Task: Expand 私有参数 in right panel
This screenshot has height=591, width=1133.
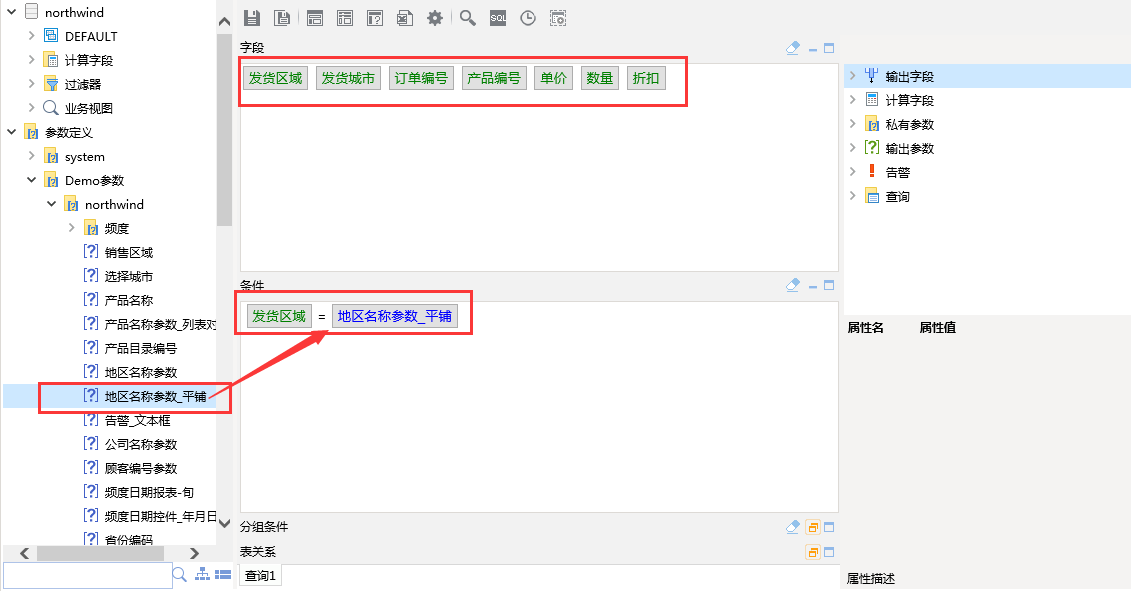Action: tap(853, 124)
